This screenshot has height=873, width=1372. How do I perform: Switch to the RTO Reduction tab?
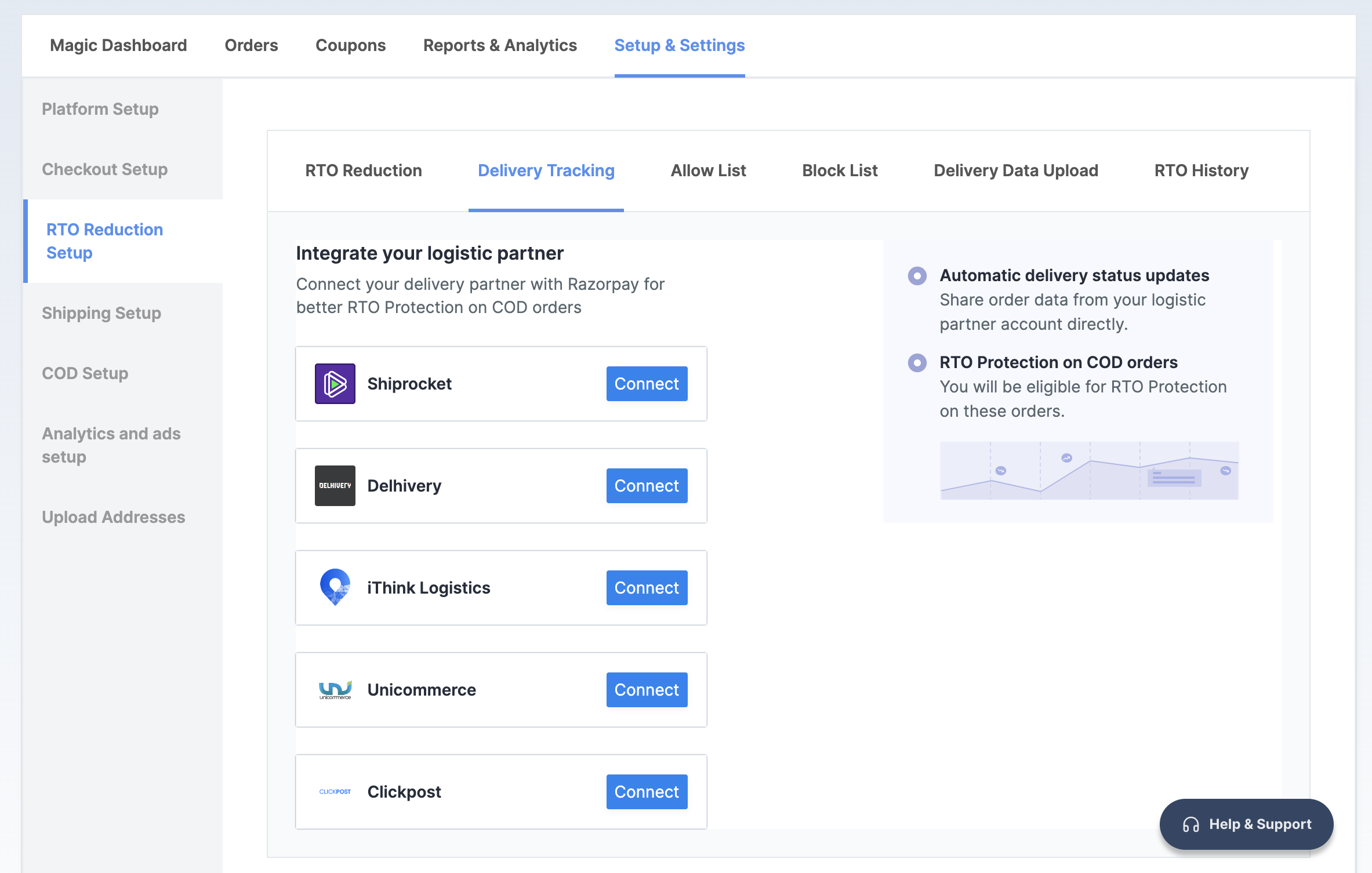(362, 170)
